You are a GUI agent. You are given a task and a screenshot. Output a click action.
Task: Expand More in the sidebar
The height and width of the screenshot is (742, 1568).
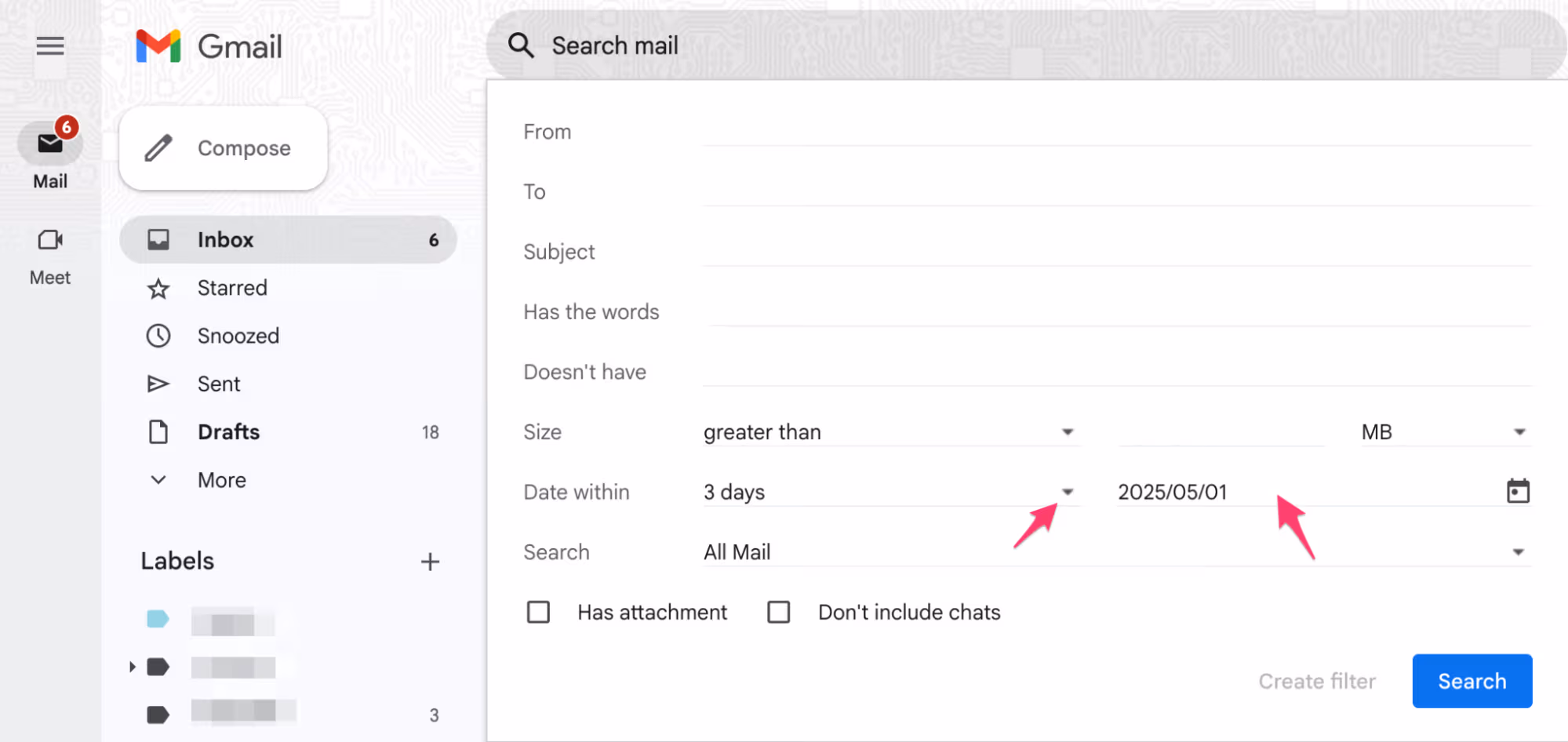point(222,480)
